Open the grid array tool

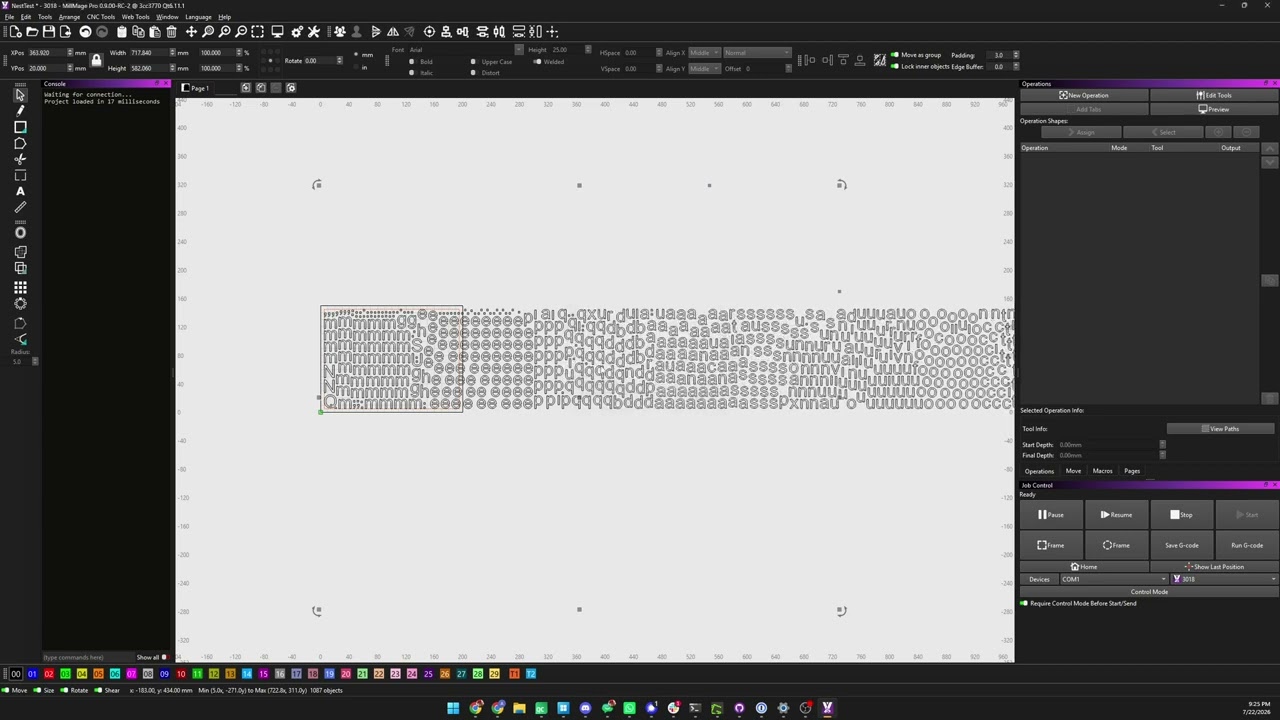pos(20,287)
